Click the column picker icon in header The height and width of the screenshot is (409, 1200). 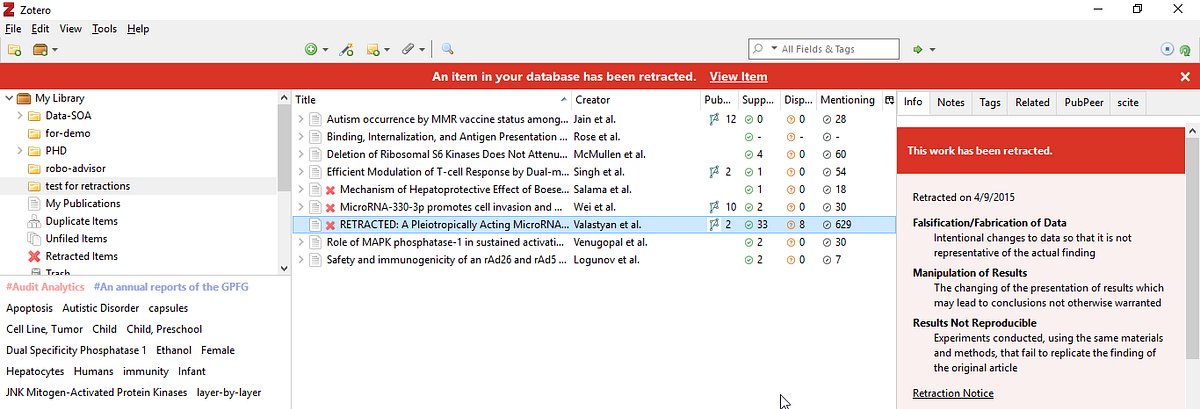coord(888,100)
